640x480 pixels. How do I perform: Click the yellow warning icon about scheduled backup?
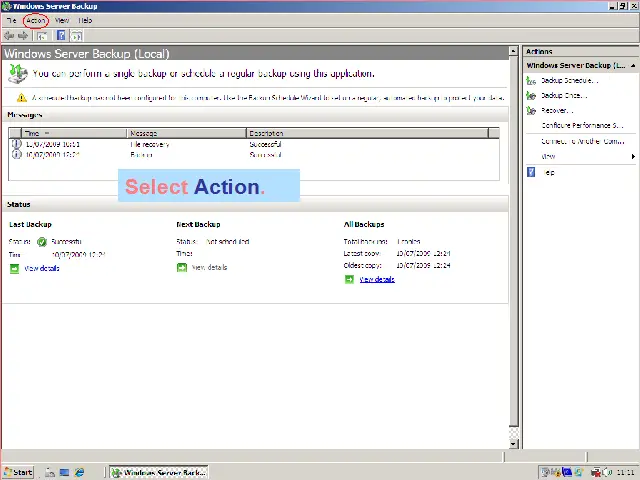[22, 98]
